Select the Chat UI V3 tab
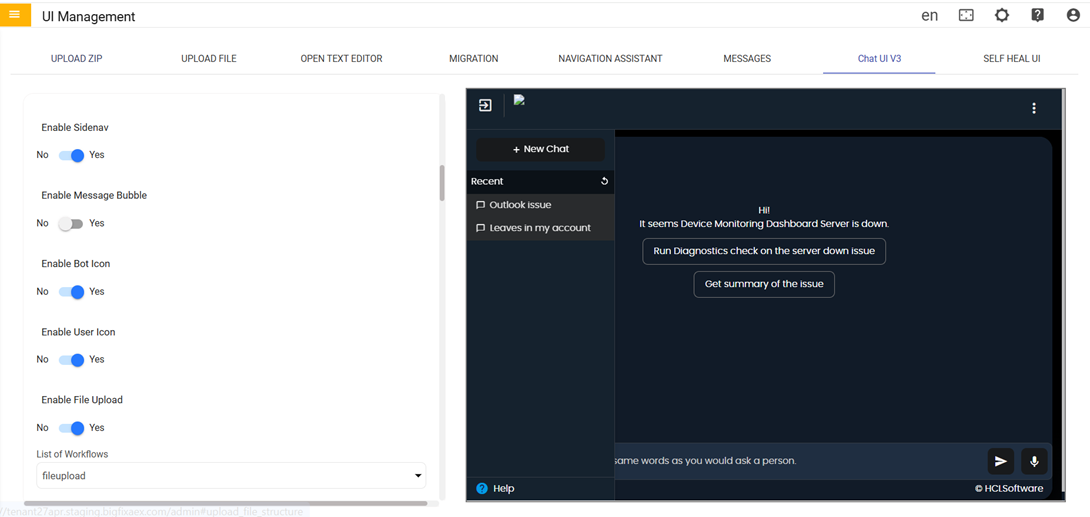The height and width of the screenshot is (517, 1090). coord(879,58)
